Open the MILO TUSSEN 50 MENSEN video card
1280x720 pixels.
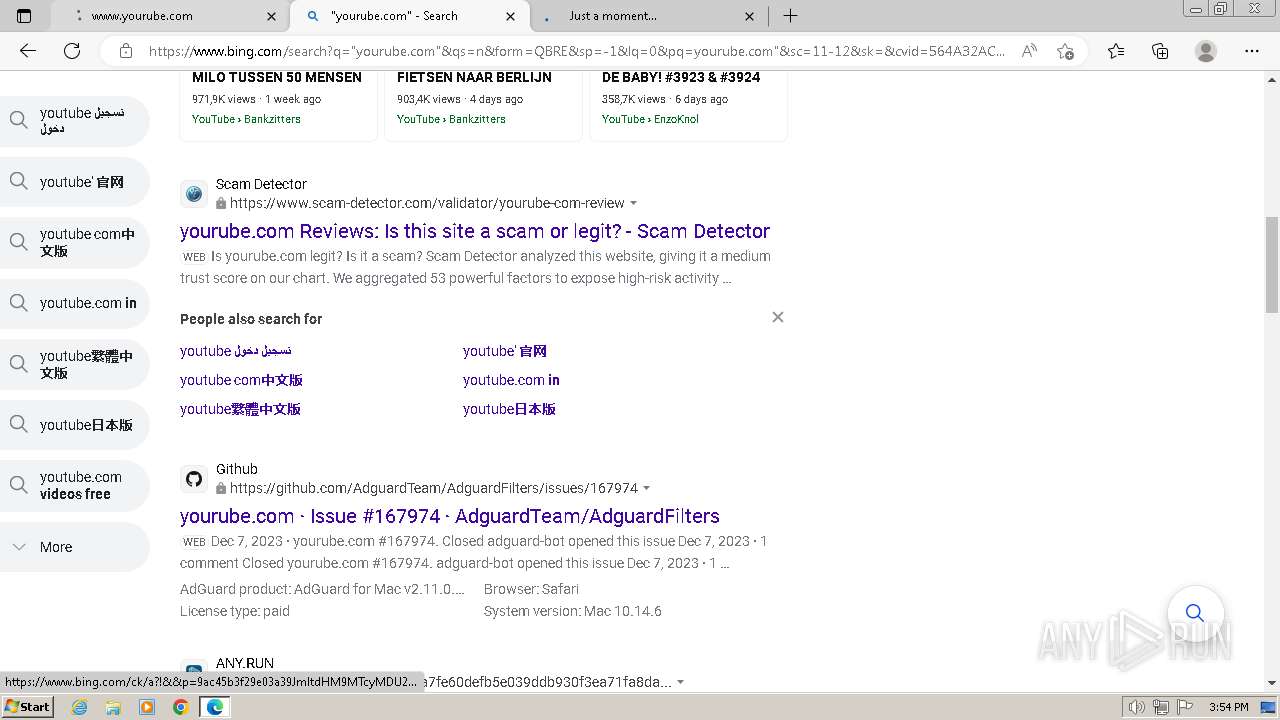278,105
